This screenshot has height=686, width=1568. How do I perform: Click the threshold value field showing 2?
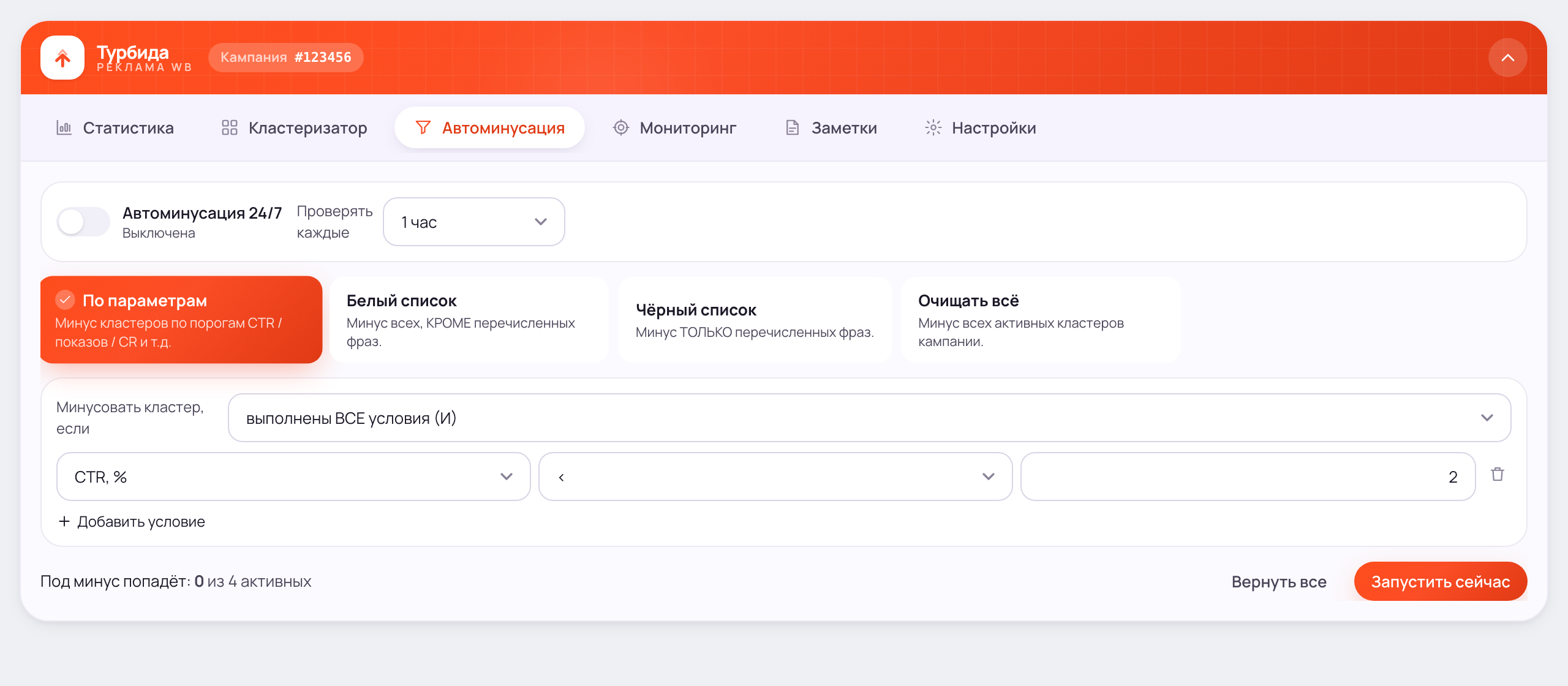[x=1248, y=477]
